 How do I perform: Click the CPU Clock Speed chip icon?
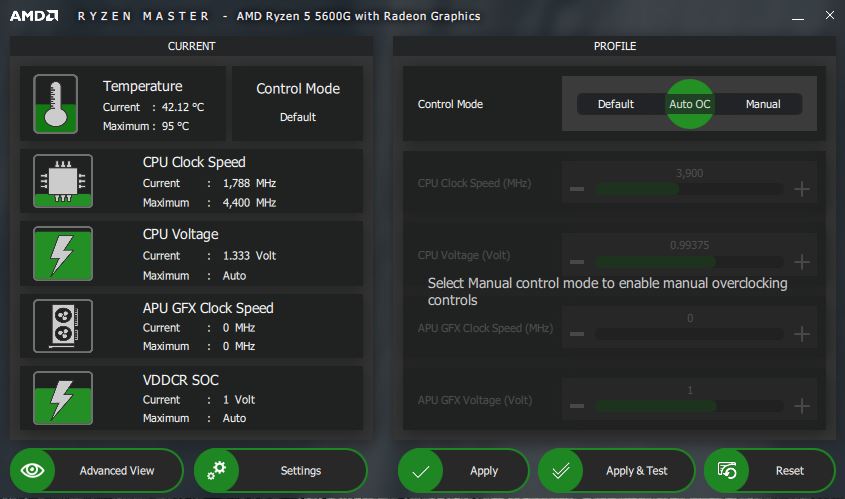click(62, 181)
